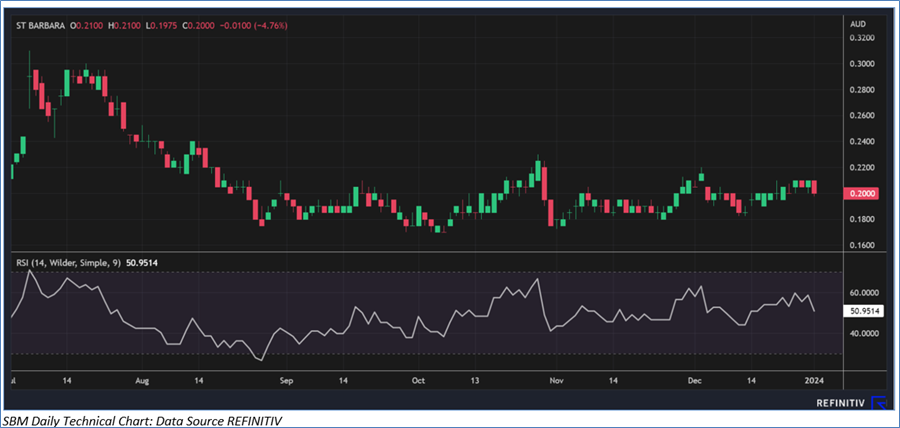Image resolution: width=900 pixels, height=428 pixels.
Task: Select the Sep marker on time axis
Action: 286,381
